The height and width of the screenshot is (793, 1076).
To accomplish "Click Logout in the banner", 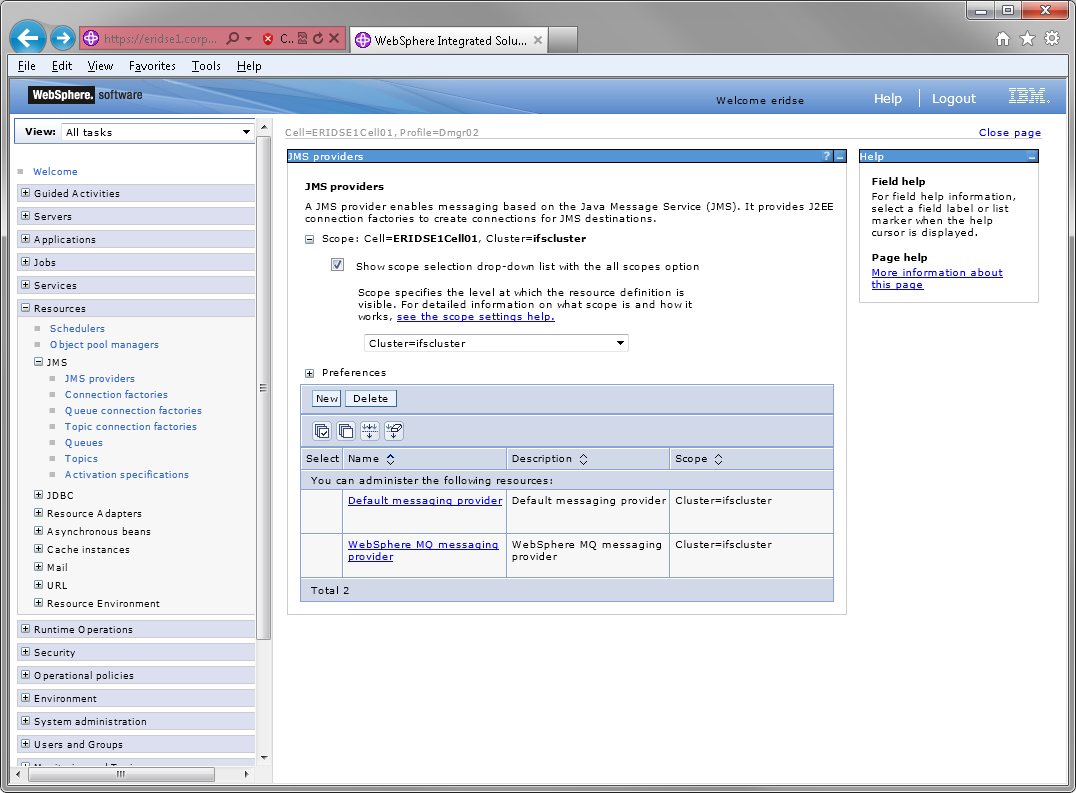I will point(954,99).
